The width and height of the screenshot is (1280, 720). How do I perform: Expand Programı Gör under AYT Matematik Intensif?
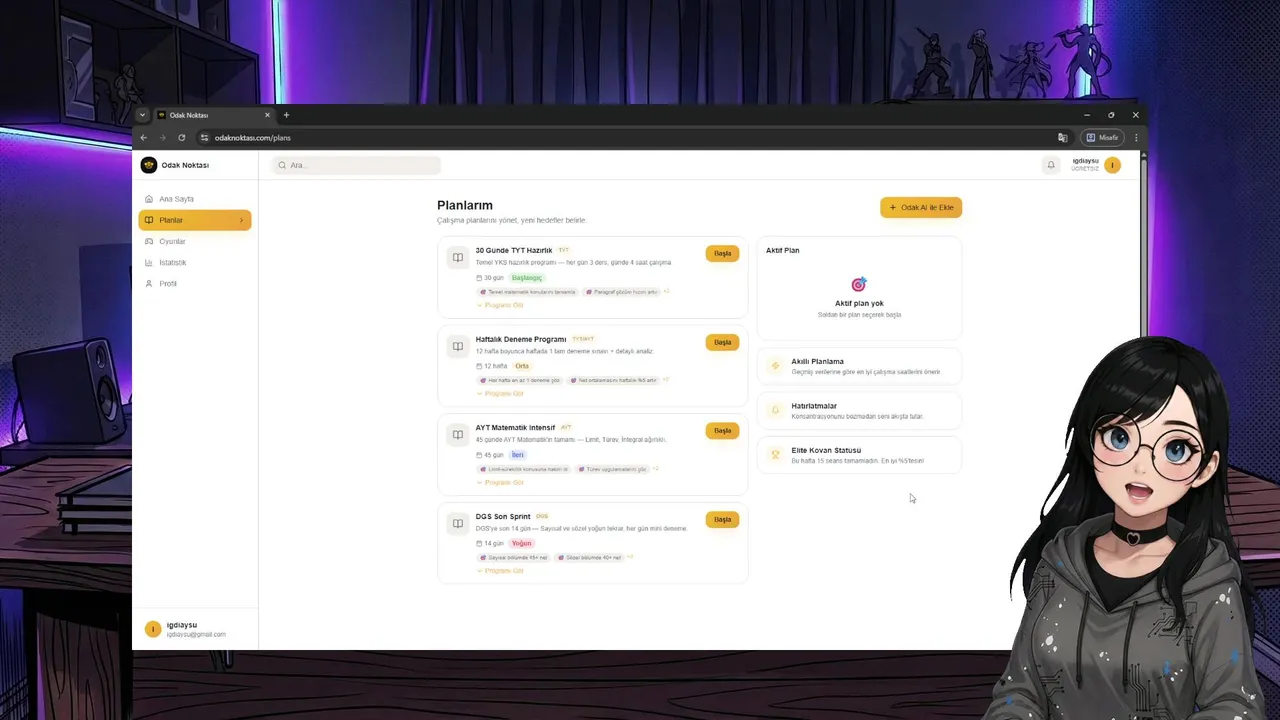[x=500, y=482]
